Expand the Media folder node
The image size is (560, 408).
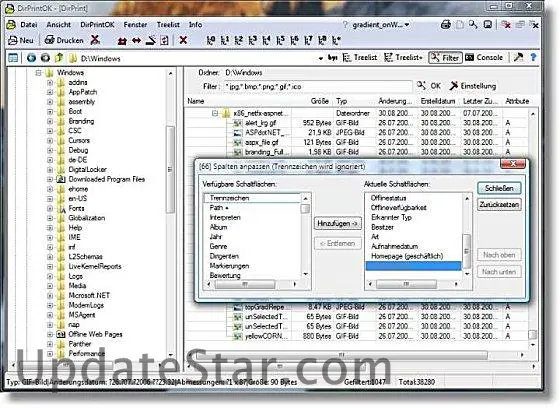(50, 286)
